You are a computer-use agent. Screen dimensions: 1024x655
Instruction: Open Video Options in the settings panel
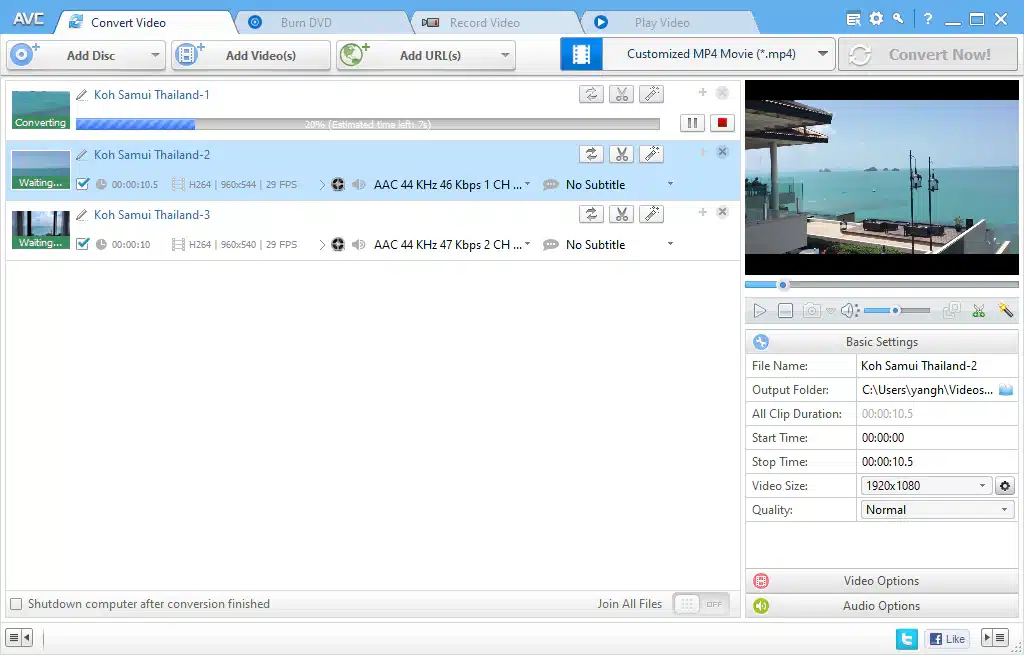pyautogui.click(x=880, y=581)
